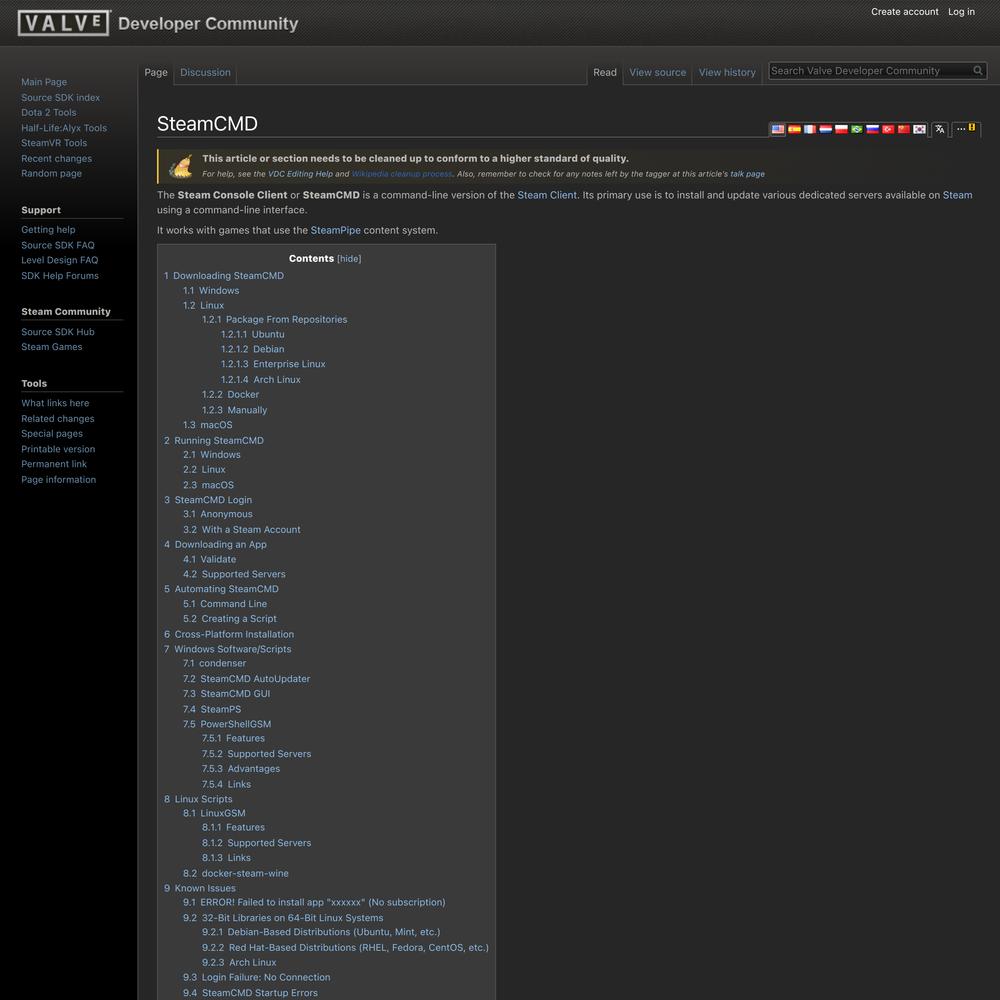
Task: Open Printable version link
Action: tap(58, 450)
